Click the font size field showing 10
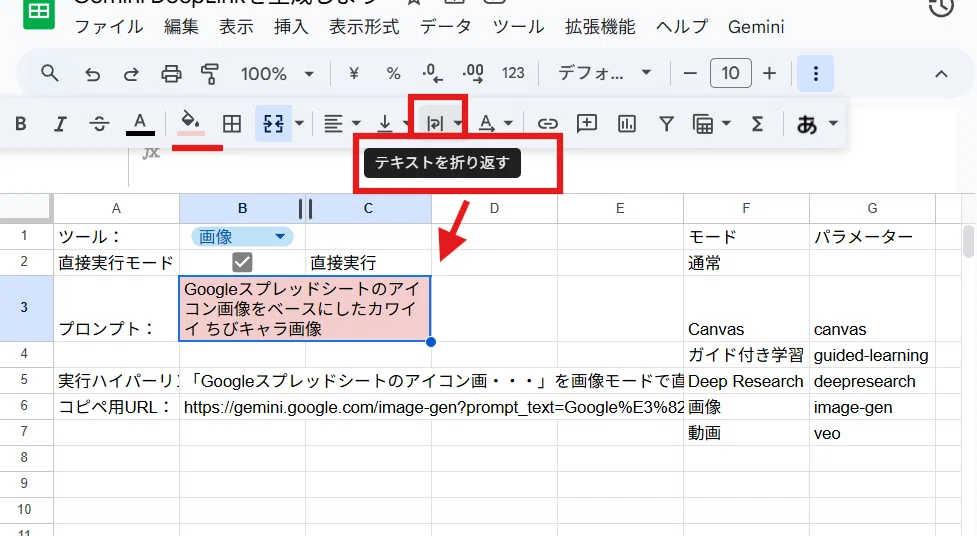 pyautogui.click(x=730, y=74)
